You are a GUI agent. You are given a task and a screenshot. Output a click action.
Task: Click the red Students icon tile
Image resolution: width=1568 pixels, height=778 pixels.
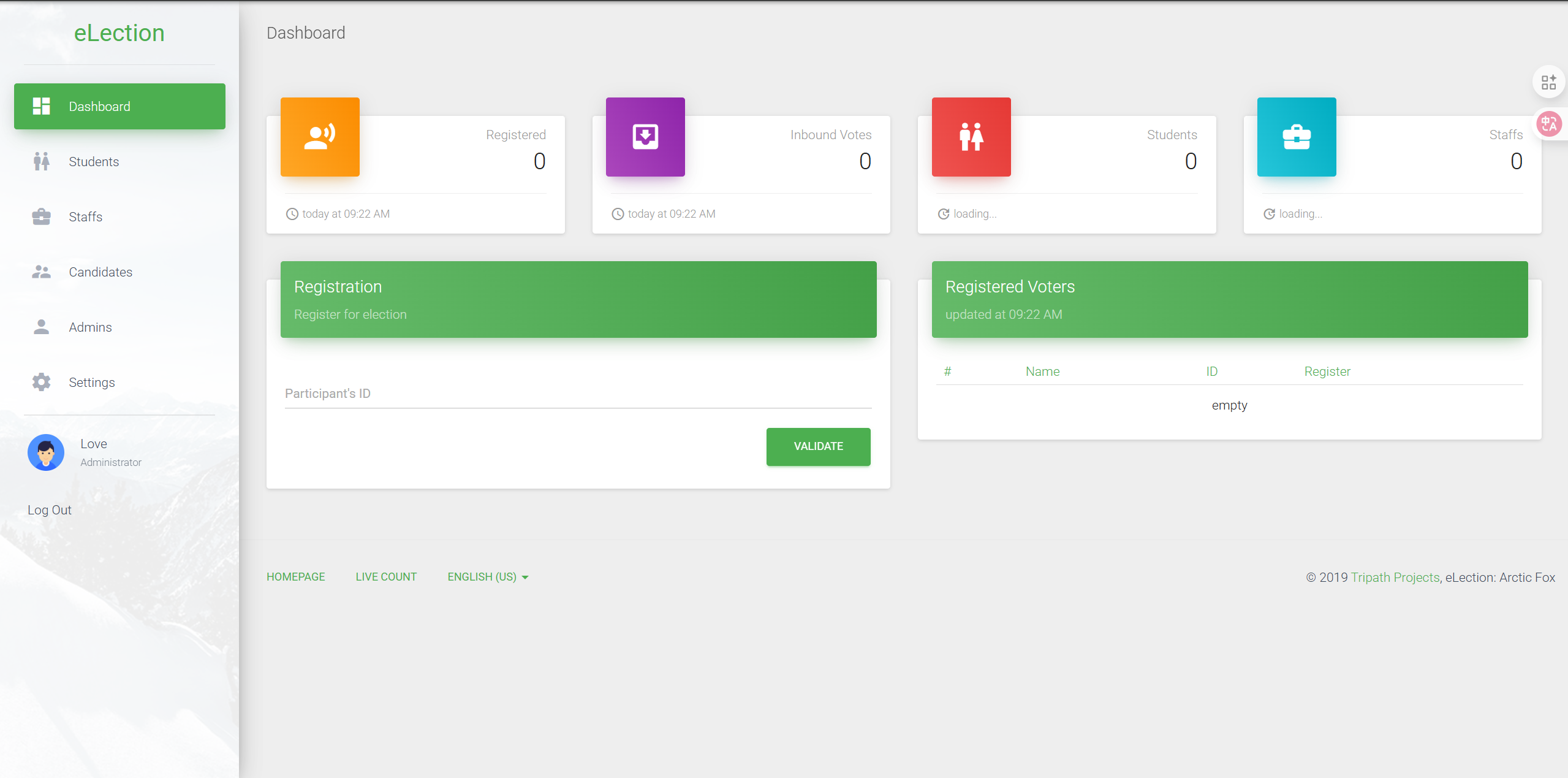pyautogui.click(x=971, y=137)
